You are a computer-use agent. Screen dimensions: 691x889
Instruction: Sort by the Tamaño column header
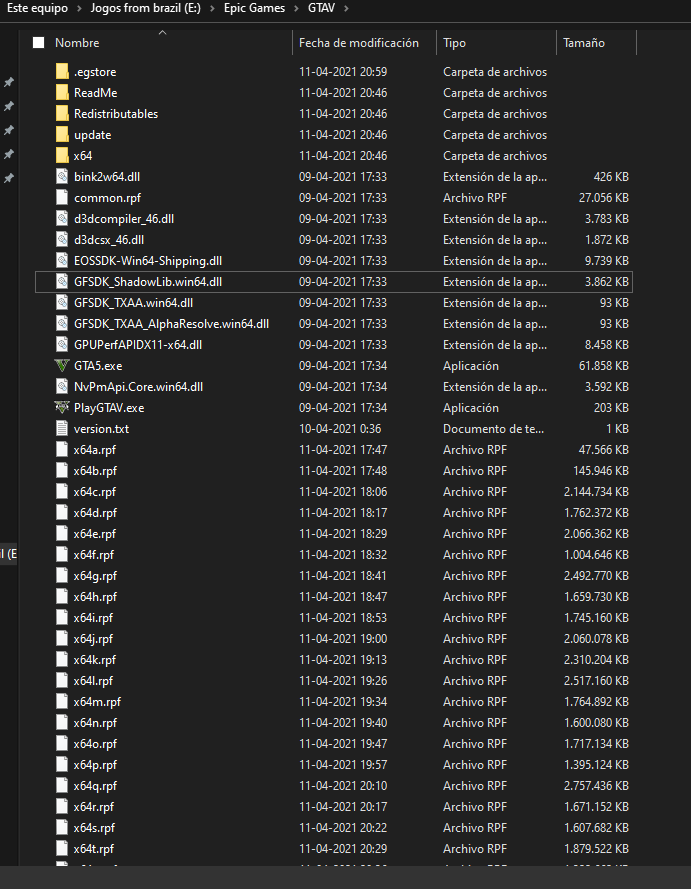pyautogui.click(x=584, y=43)
